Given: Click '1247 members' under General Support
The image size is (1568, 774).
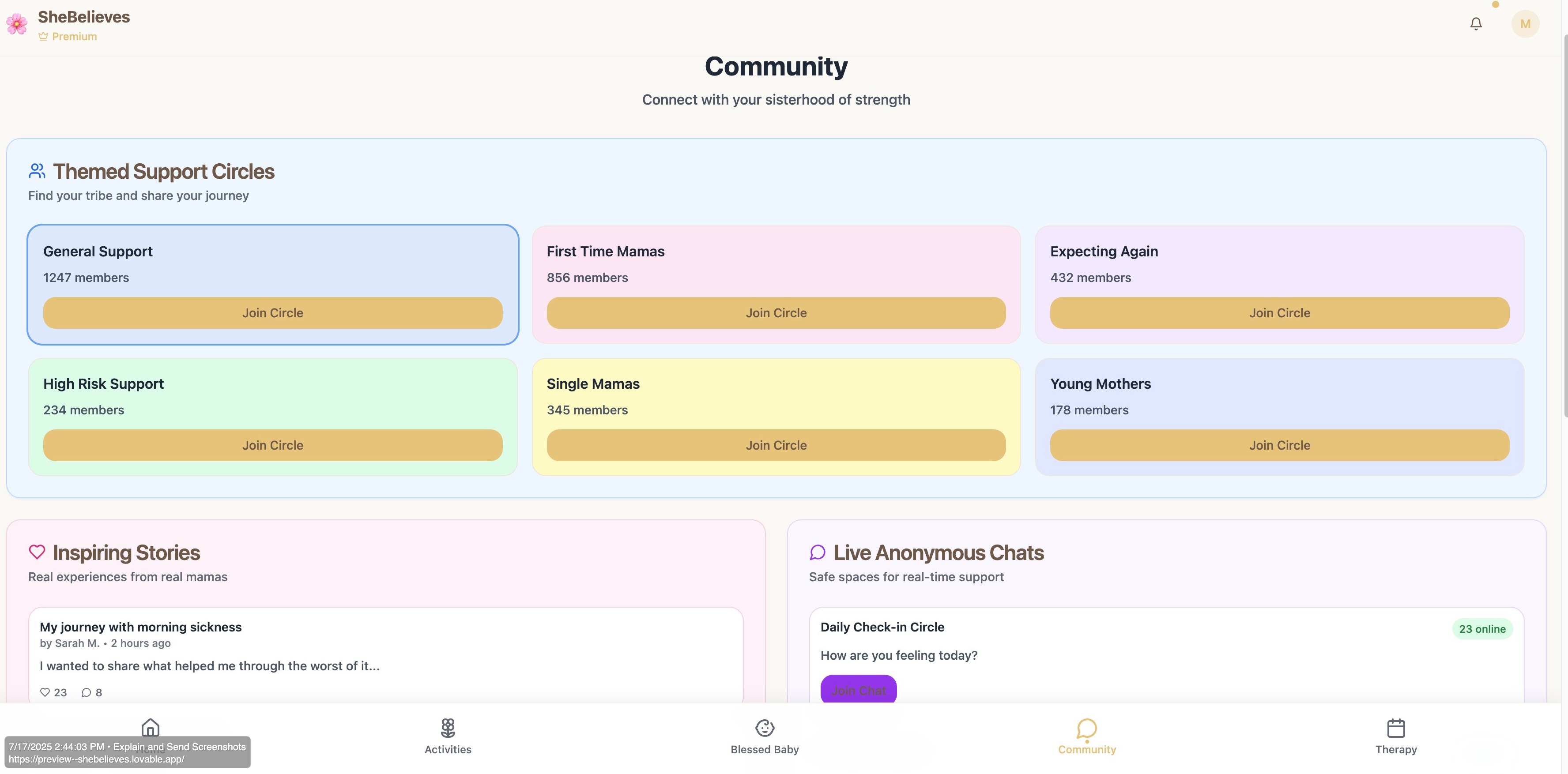Looking at the screenshot, I should click(86, 278).
